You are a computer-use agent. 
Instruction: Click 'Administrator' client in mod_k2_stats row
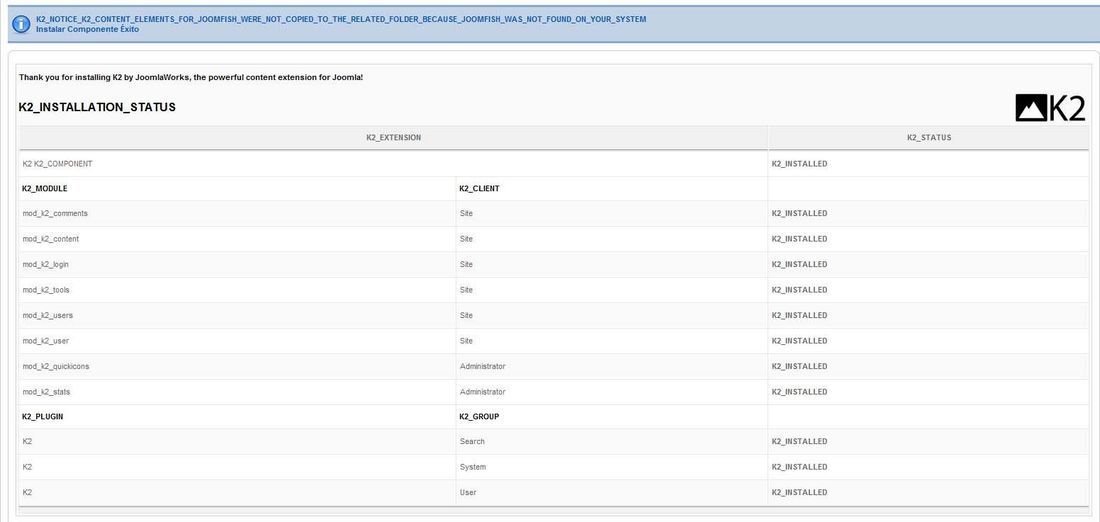point(483,392)
